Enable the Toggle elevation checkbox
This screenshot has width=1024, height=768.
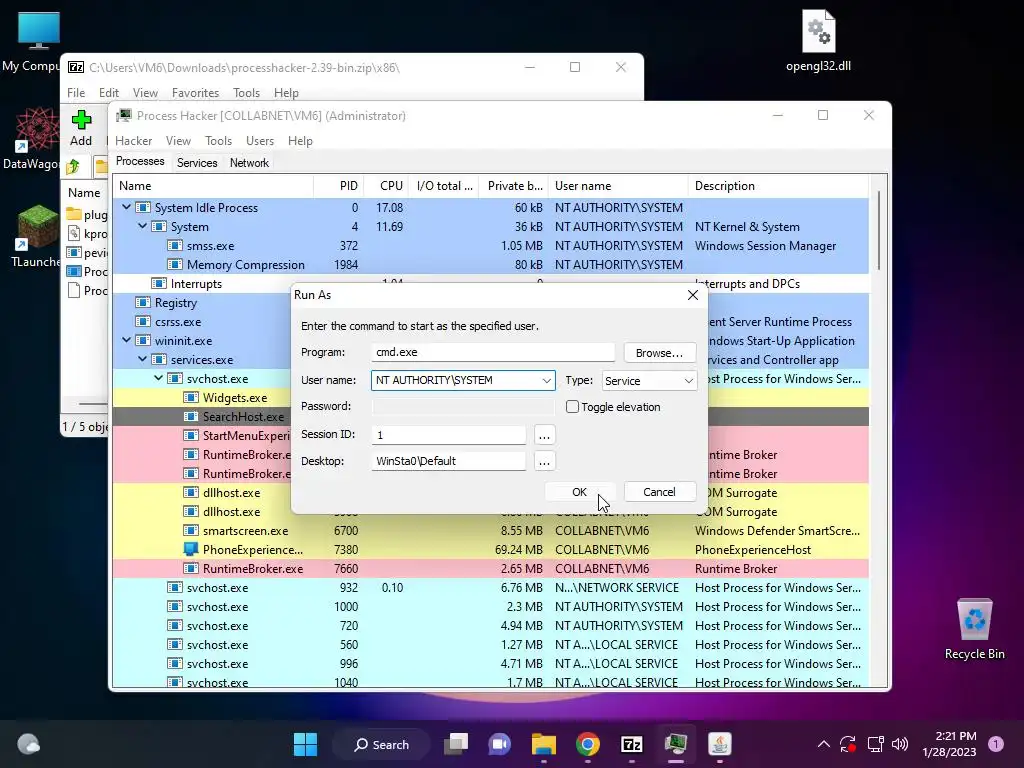click(x=572, y=406)
